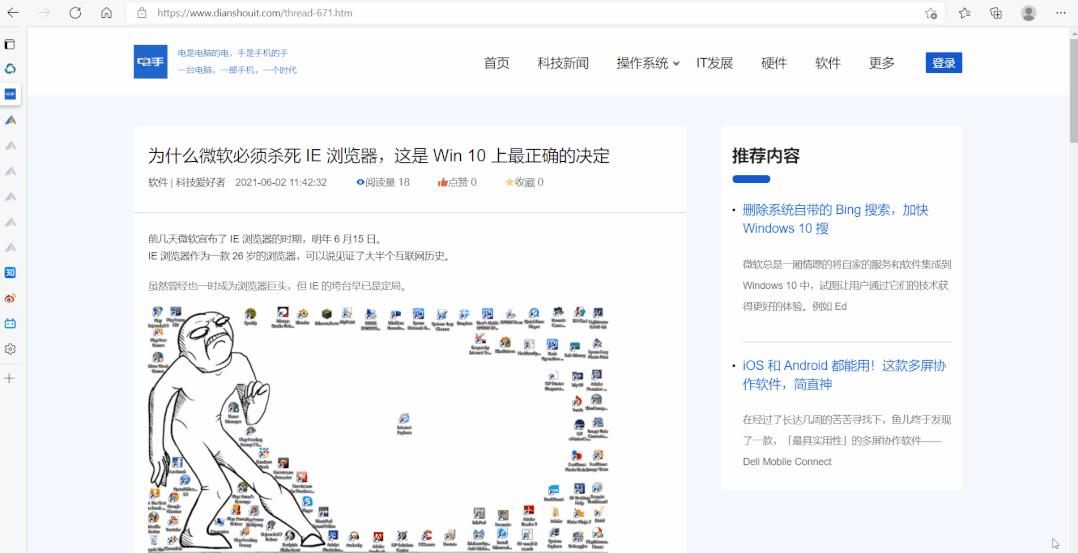
Task: Click the tagline 一台电脑，一部手机，一个时代
Action: coord(237,70)
